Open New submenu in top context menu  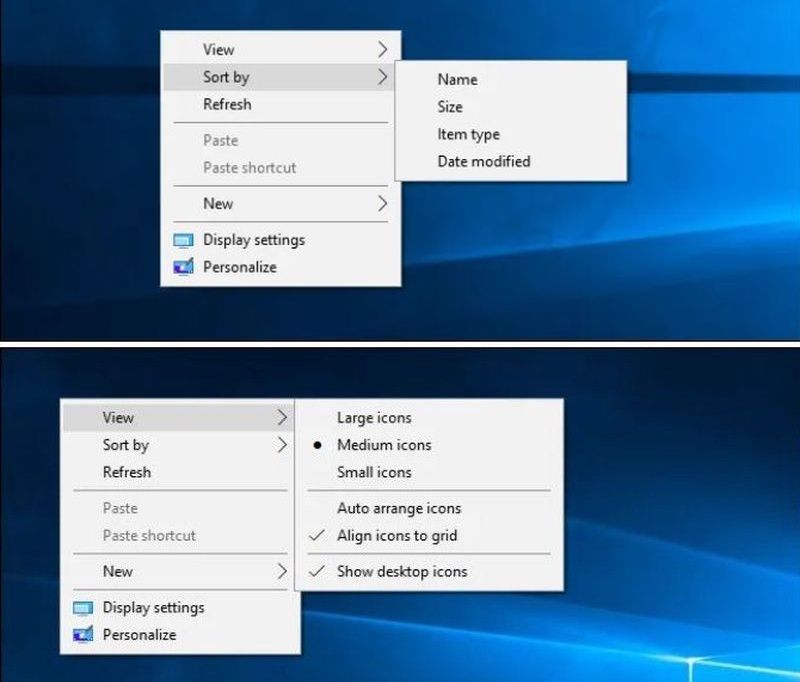pyautogui.click(x=281, y=204)
